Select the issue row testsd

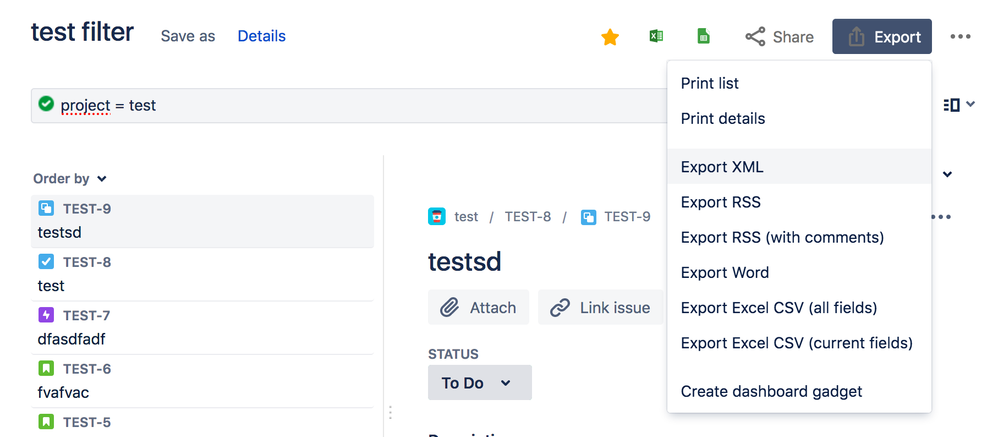pos(202,221)
